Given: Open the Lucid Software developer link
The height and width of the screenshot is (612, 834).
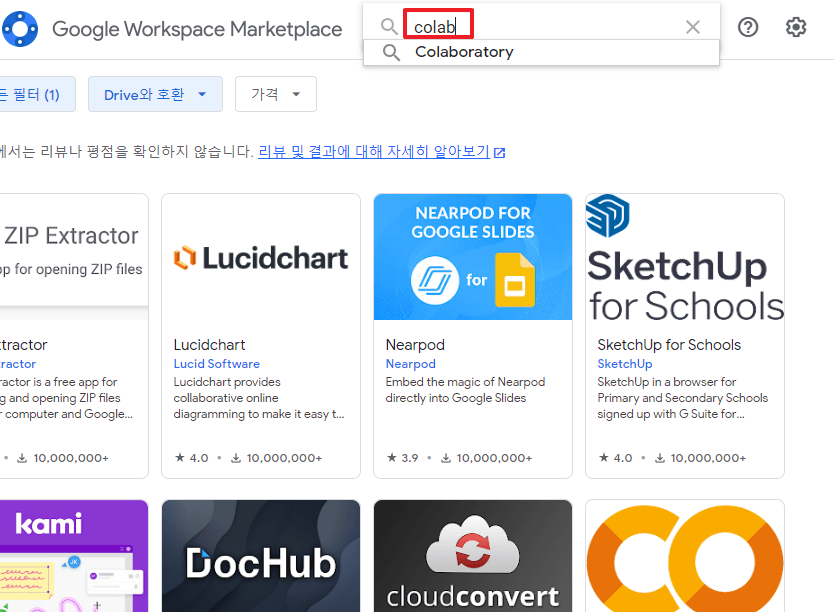Looking at the screenshot, I should coord(216,364).
